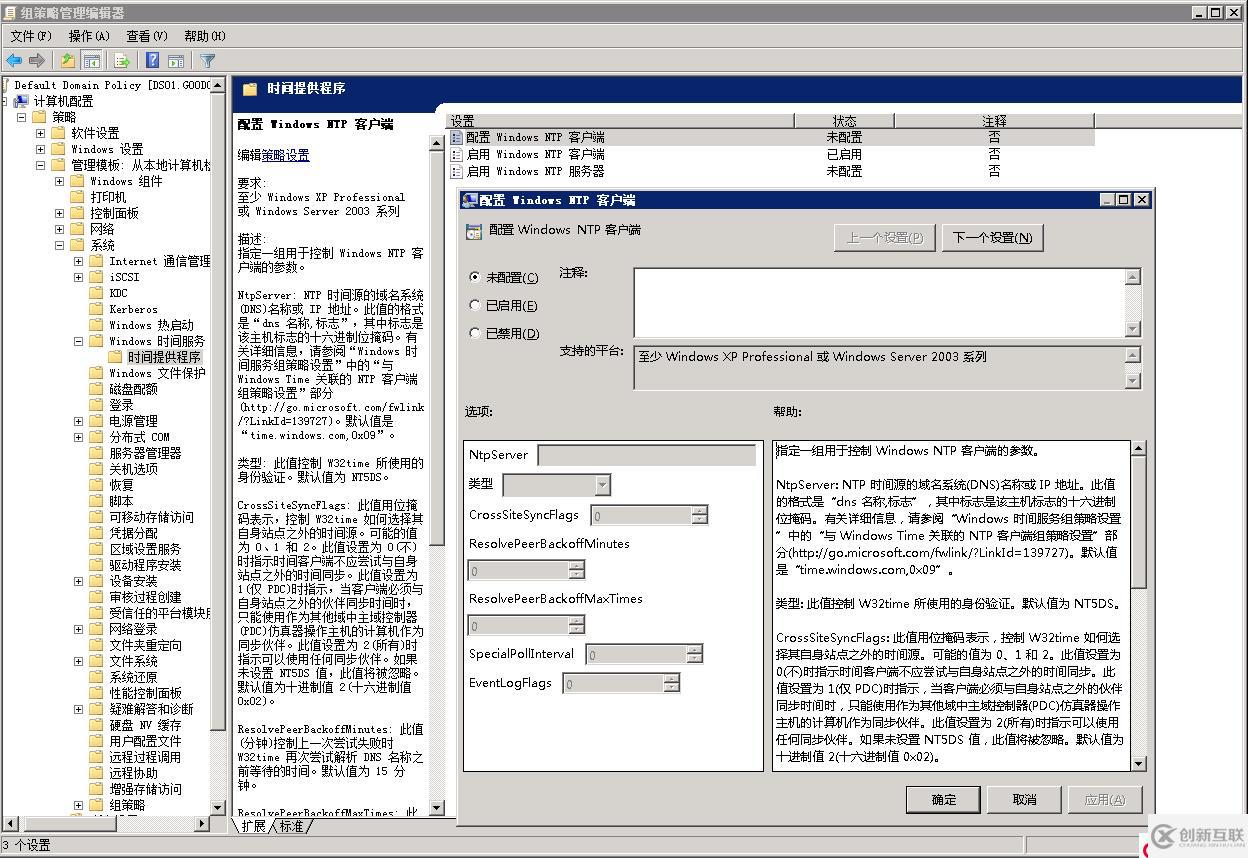Viewport: 1248px width, 858px height.
Task: Toggle the Show/Hide Console Tree icon
Action: (x=91, y=60)
